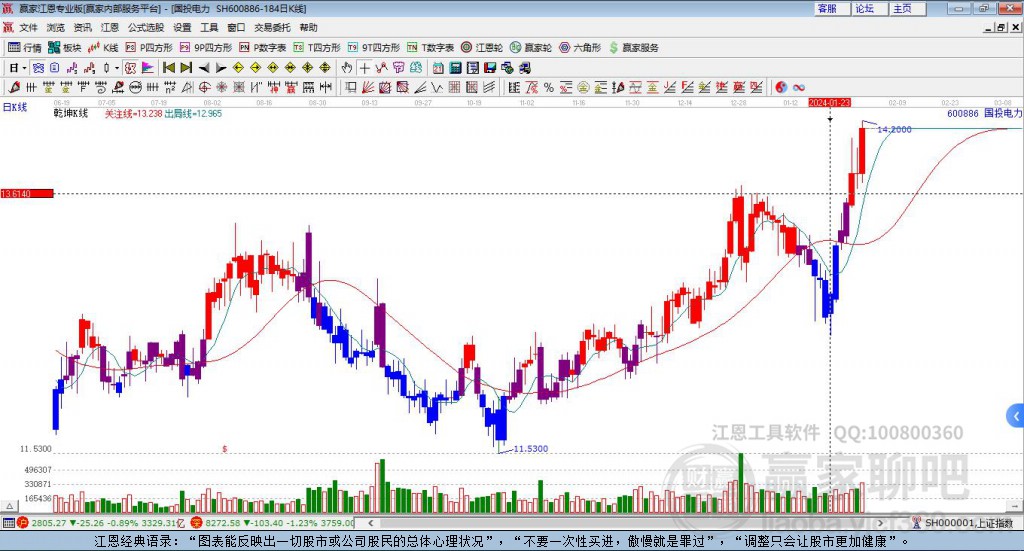Select the red pencil drawing tool

14,87
